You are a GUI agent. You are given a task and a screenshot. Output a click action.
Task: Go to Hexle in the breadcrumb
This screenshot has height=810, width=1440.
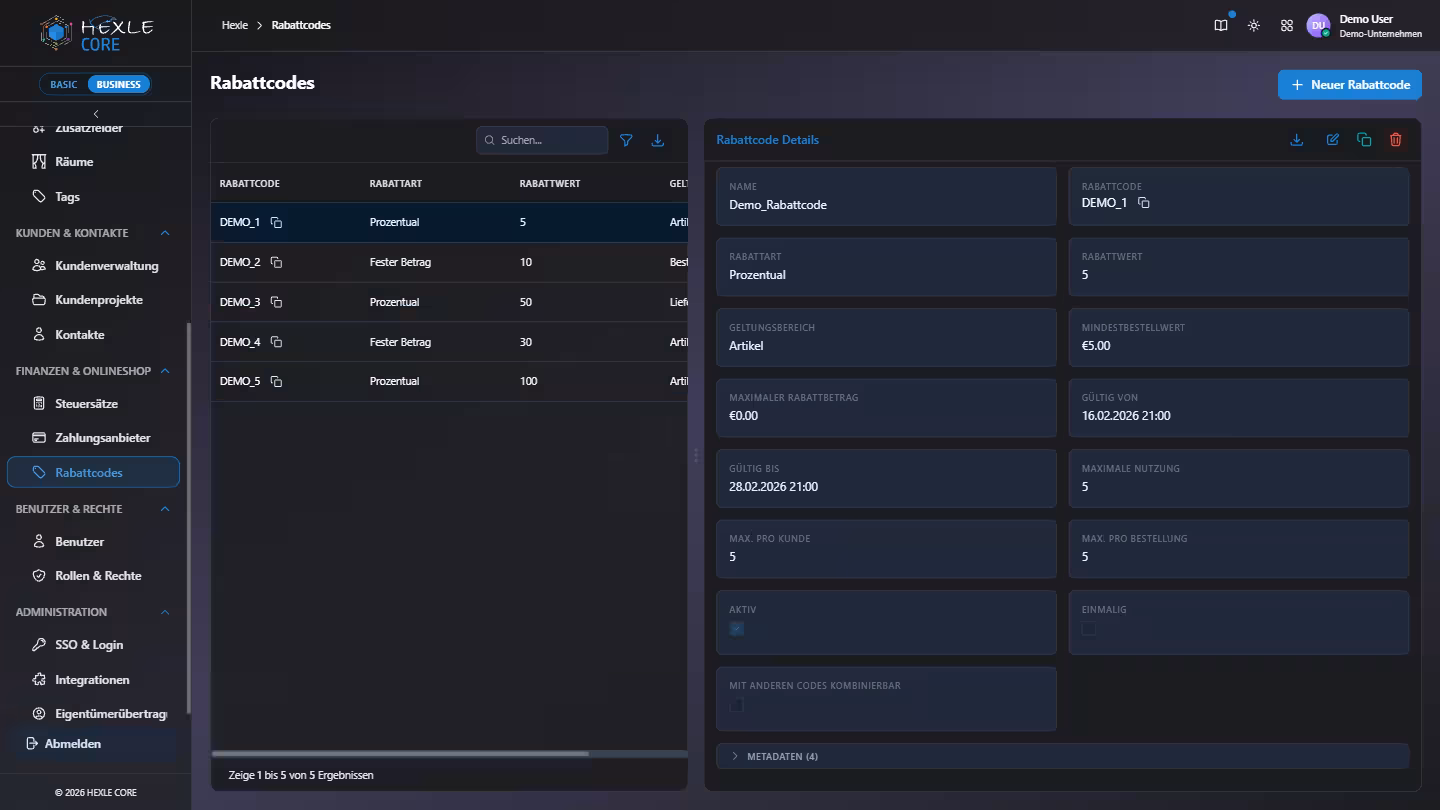click(x=235, y=25)
